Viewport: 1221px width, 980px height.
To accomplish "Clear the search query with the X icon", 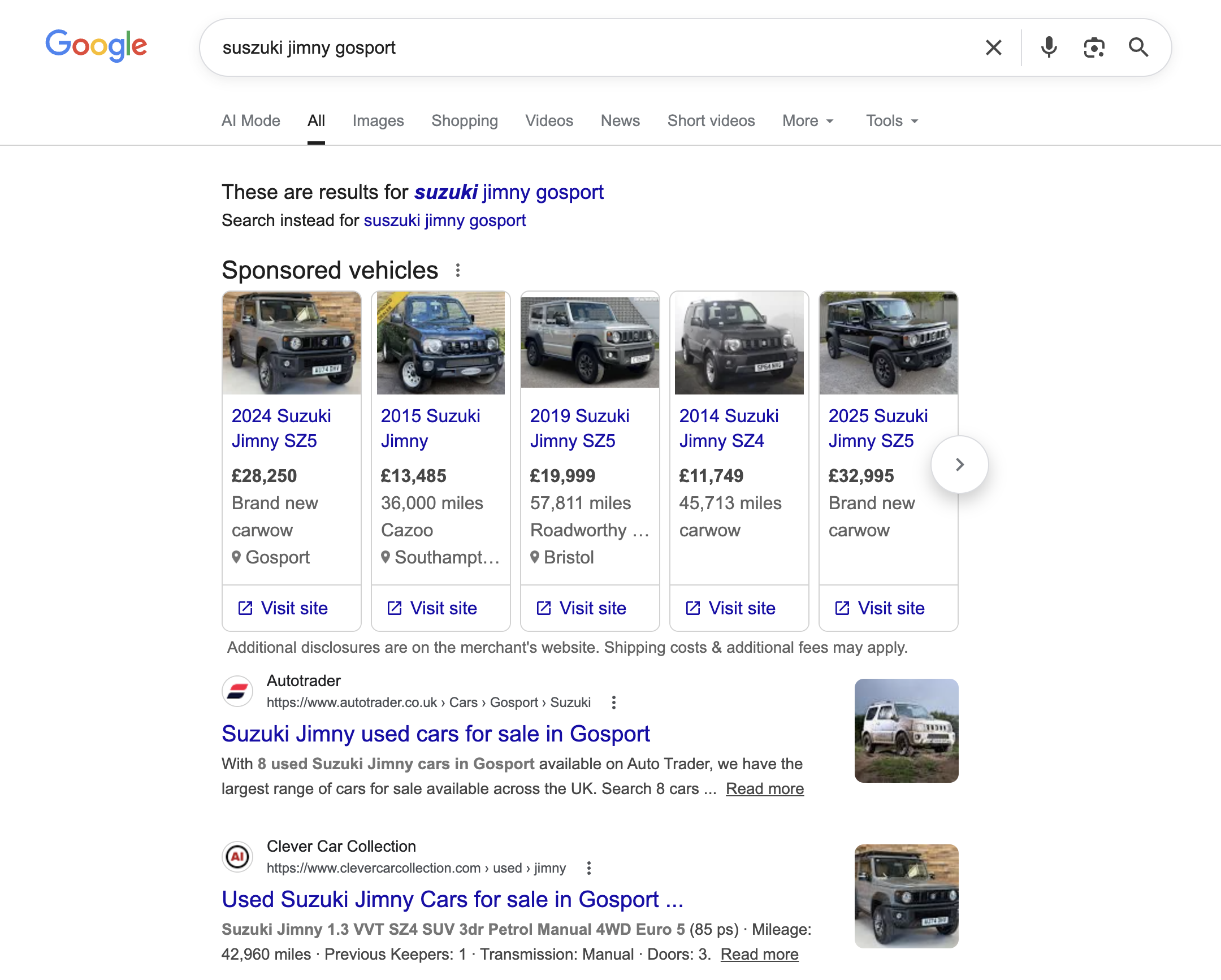I will pos(993,47).
